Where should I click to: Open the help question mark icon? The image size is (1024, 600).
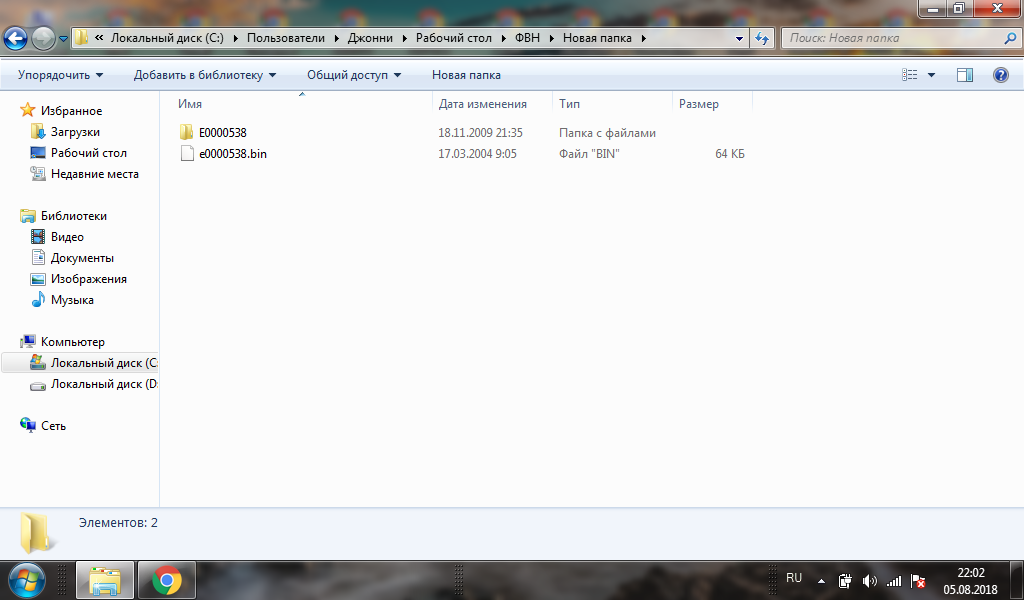[x=1000, y=75]
